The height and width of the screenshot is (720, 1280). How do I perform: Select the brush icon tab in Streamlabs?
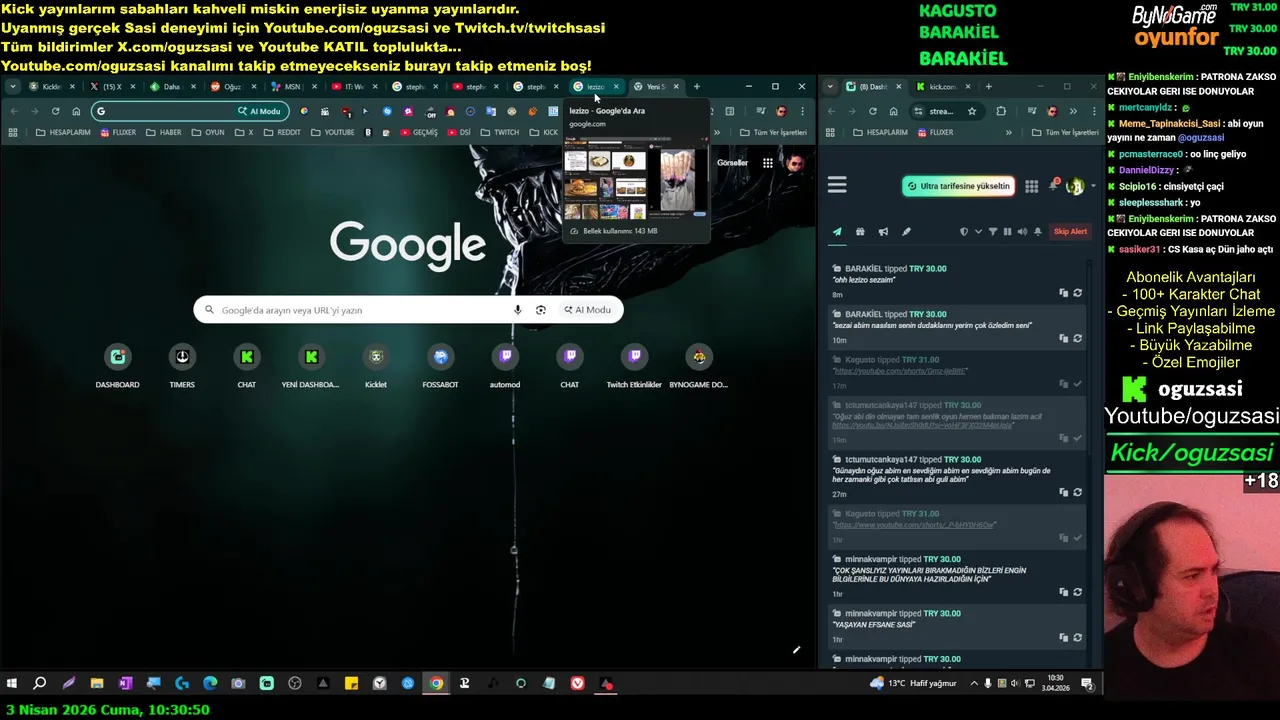(906, 232)
